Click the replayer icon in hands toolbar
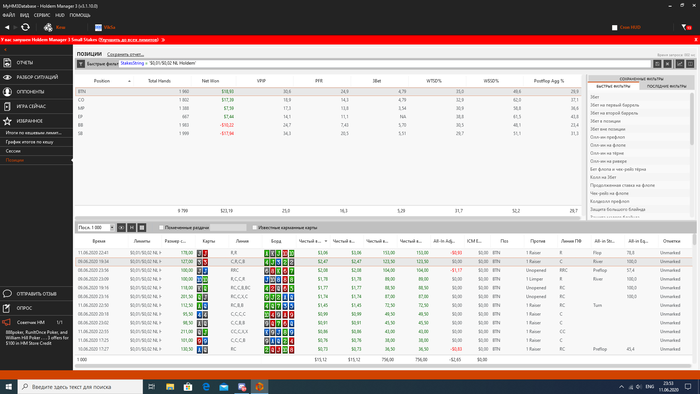Image resolution: width=700 pixels, height=394 pixels. [x=131, y=228]
